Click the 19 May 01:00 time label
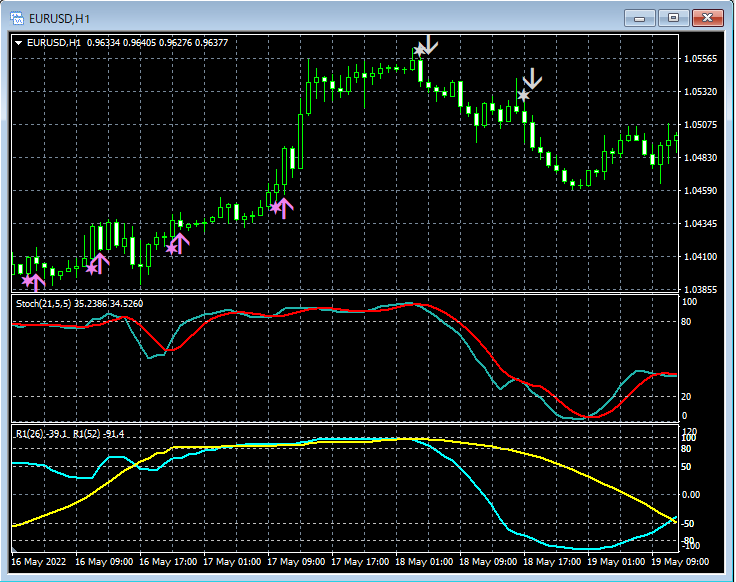The image size is (736, 582). click(x=616, y=562)
